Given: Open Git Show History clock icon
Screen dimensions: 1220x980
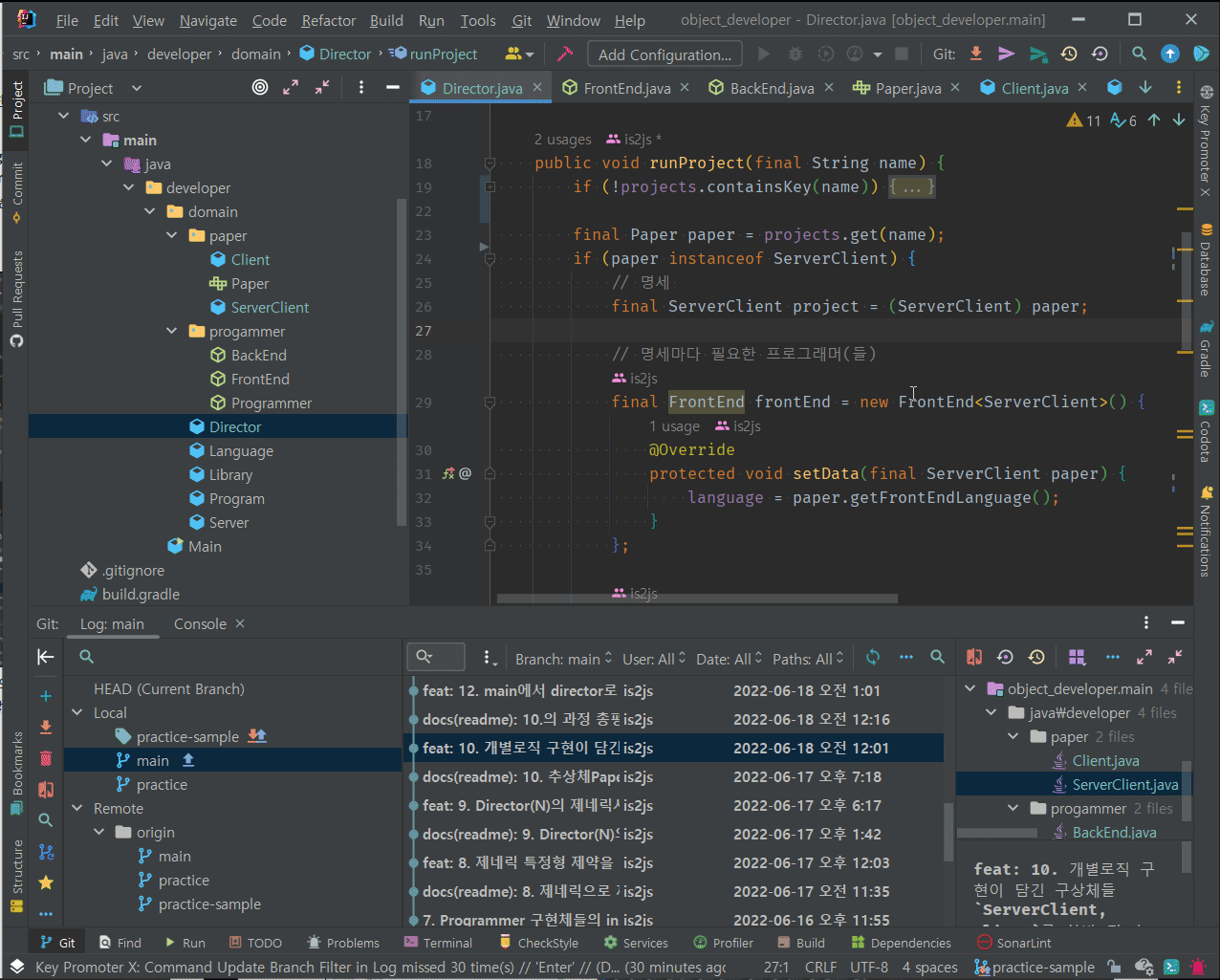Looking at the screenshot, I should [x=1069, y=54].
